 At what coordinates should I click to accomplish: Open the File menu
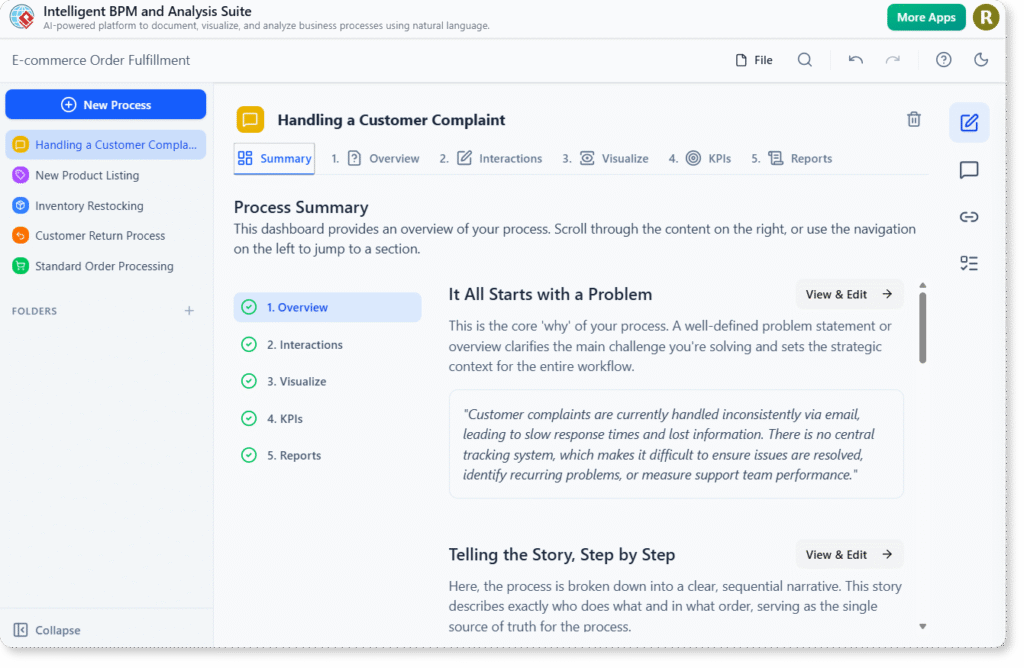point(753,60)
